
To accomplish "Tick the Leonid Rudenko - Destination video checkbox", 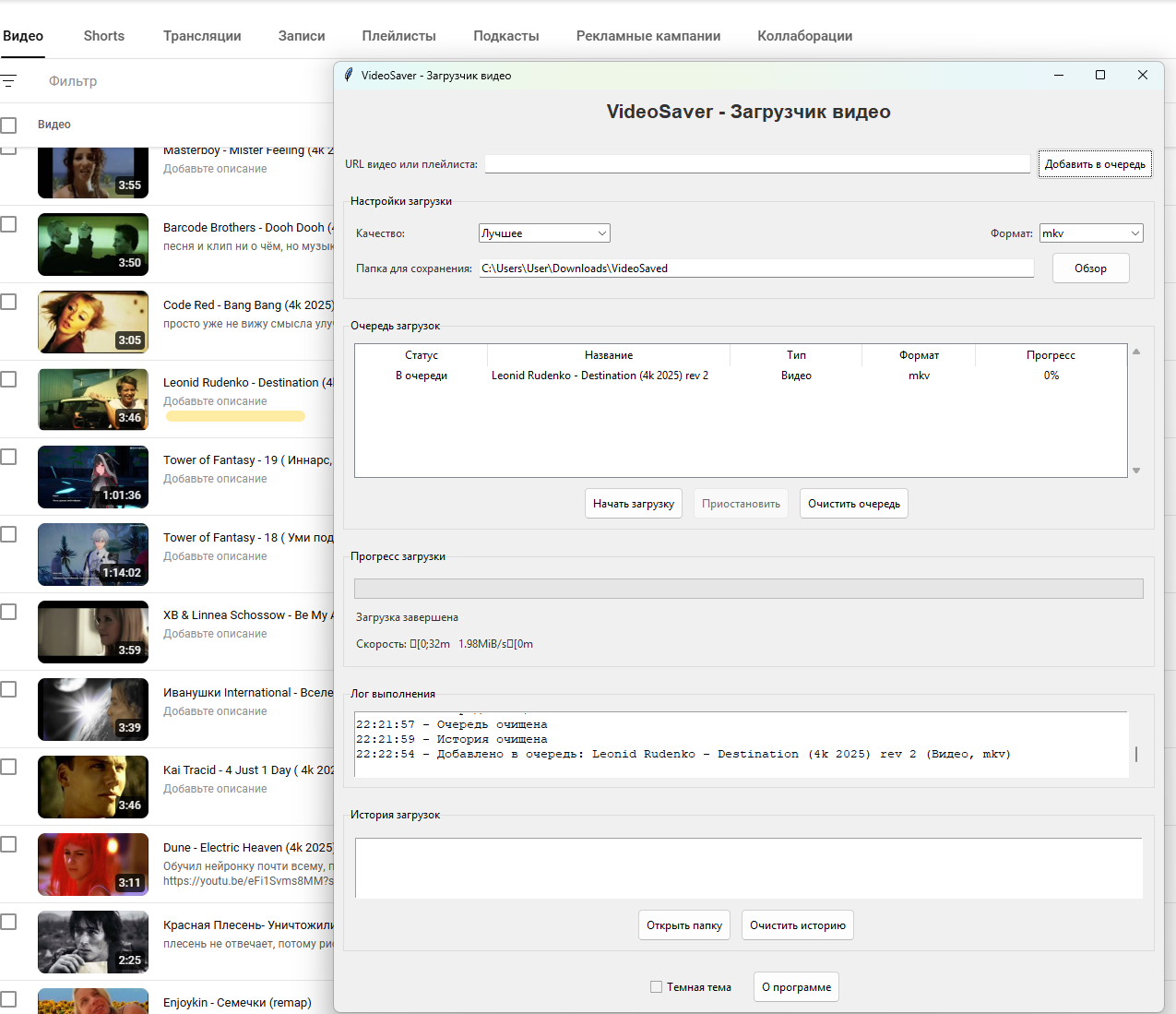I will point(8,379).
